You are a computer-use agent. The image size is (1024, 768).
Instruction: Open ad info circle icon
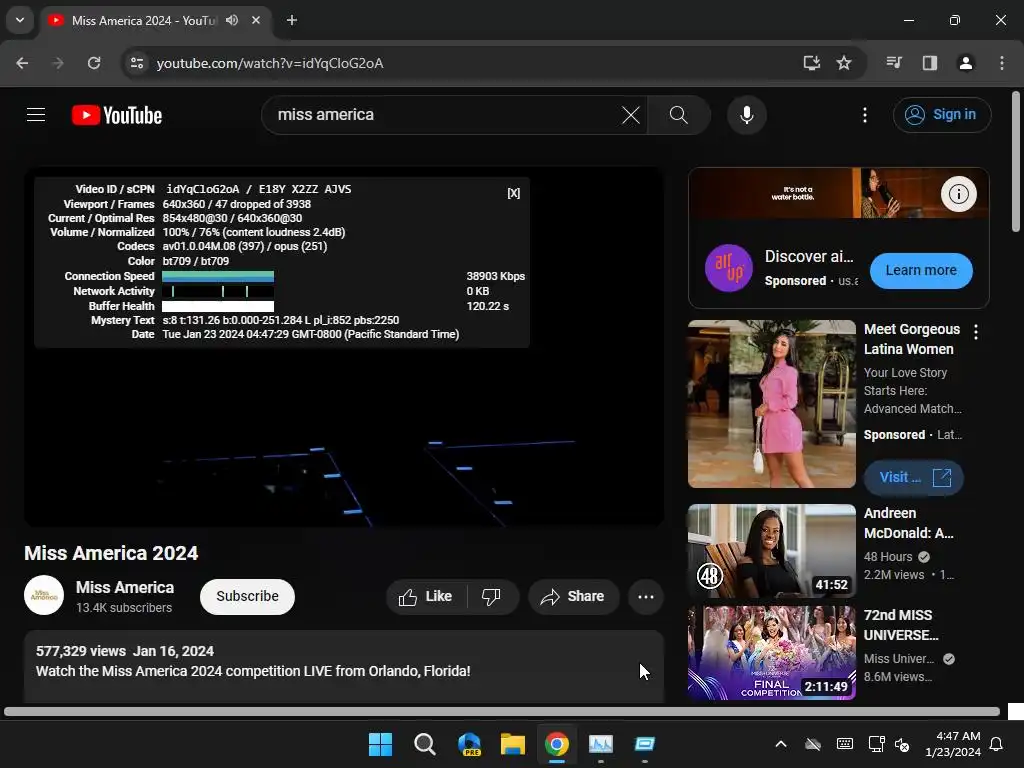pos(958,194)
